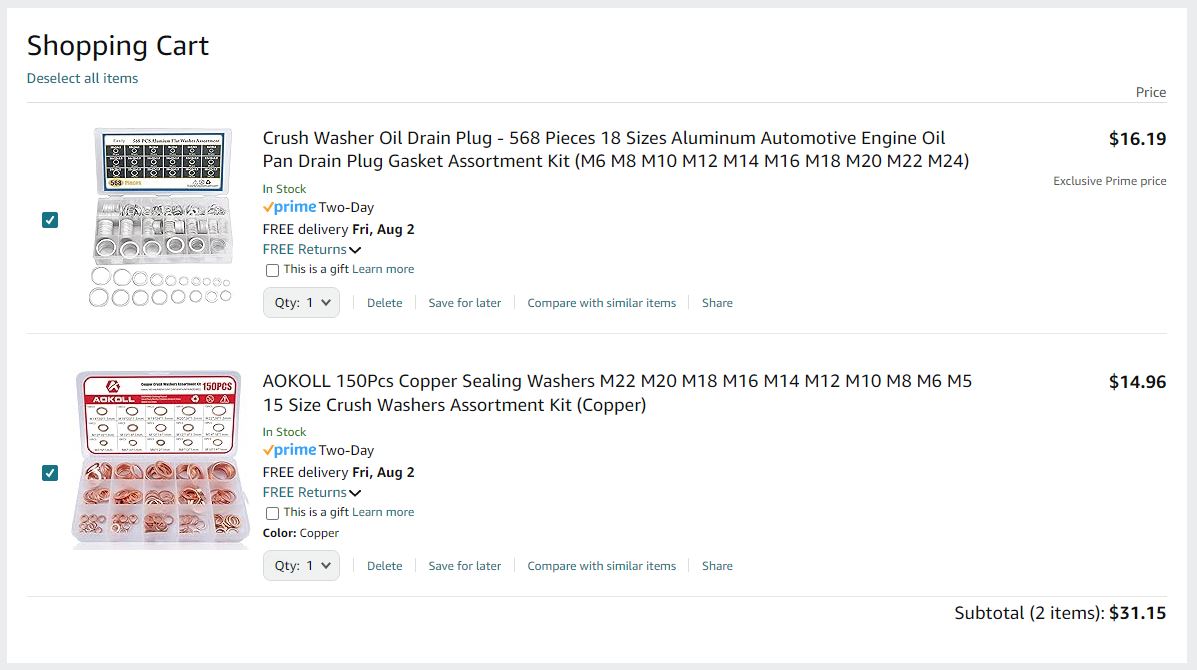Compare the Crush Washer kit with similar items
The image size is (1197, 670).
[601, 302]
